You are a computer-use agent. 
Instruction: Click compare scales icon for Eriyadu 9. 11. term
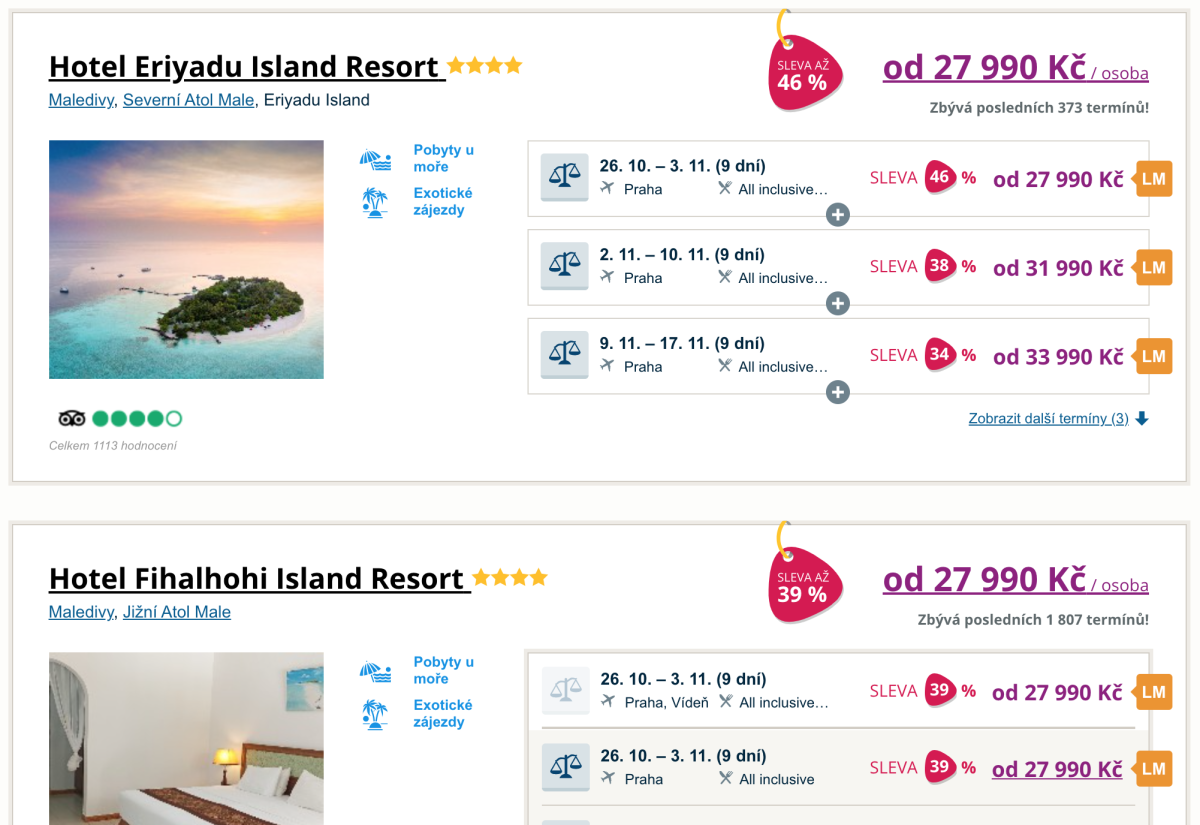(564, 354)
